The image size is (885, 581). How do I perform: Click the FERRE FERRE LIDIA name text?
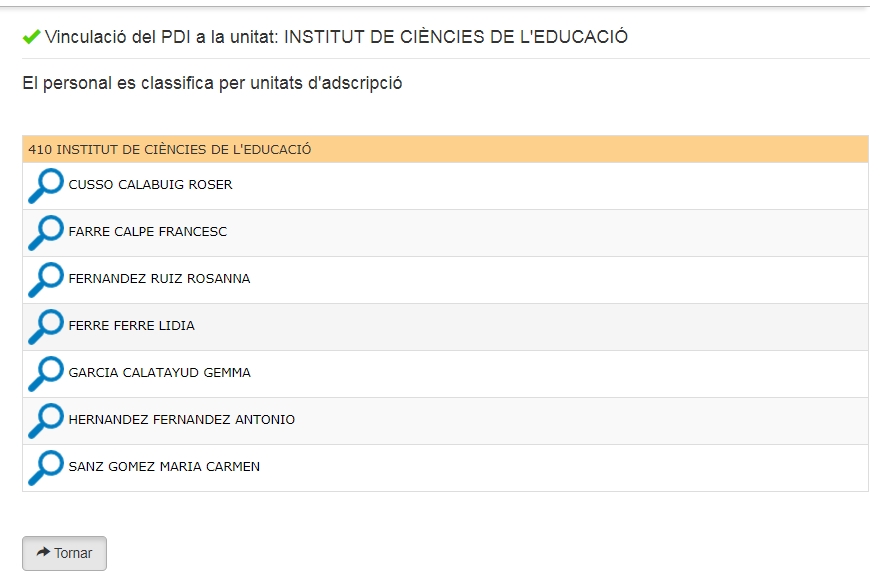tap(131, 326)
